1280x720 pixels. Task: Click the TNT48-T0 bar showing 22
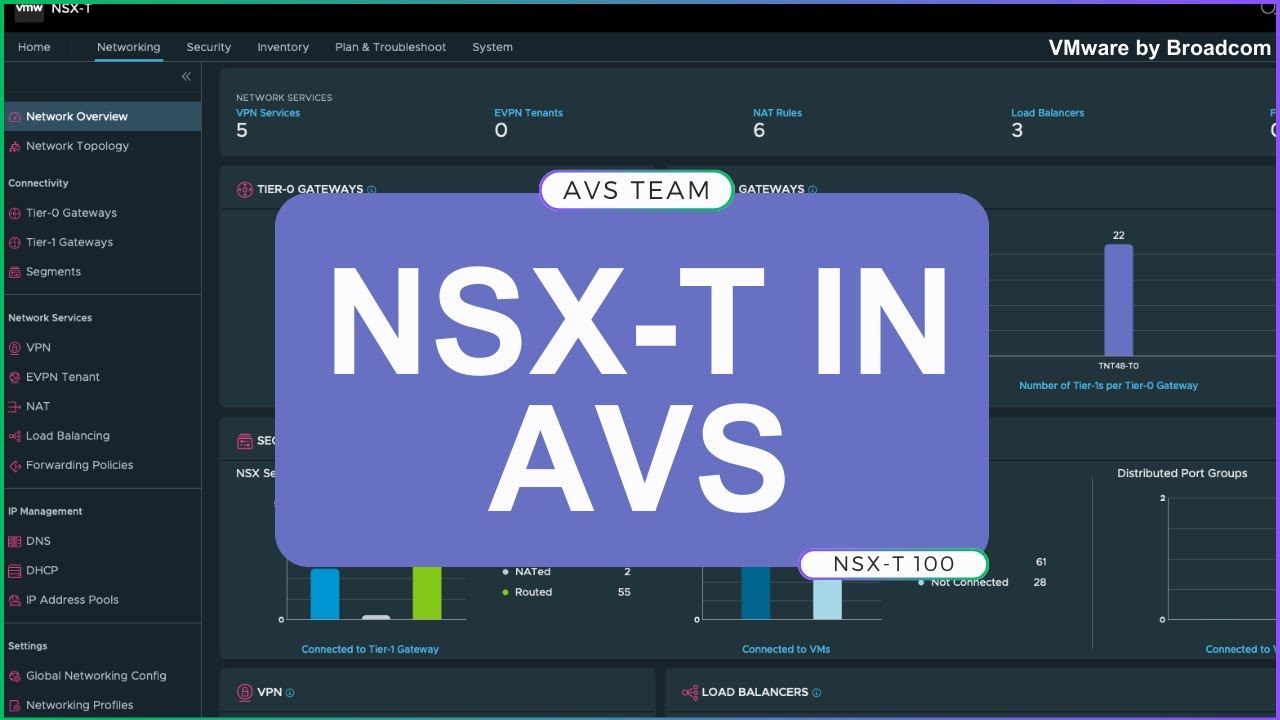(x=1118, y=300)
